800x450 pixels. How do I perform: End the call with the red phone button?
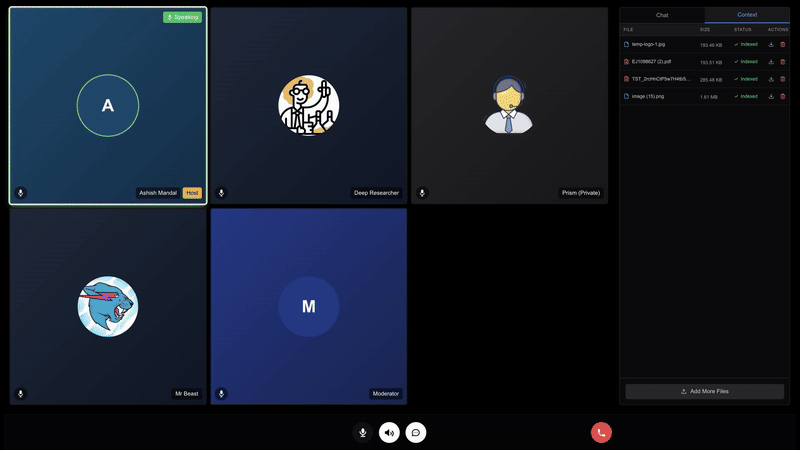(601, 432)
